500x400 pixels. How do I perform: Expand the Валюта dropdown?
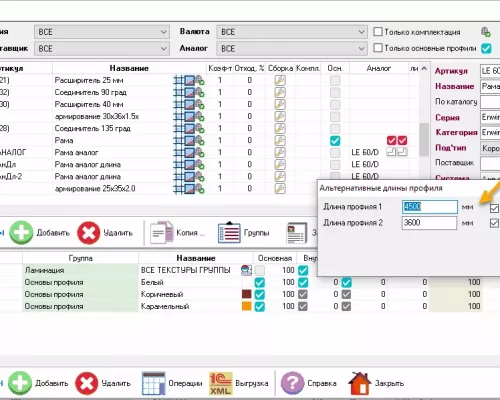[292, 32]
